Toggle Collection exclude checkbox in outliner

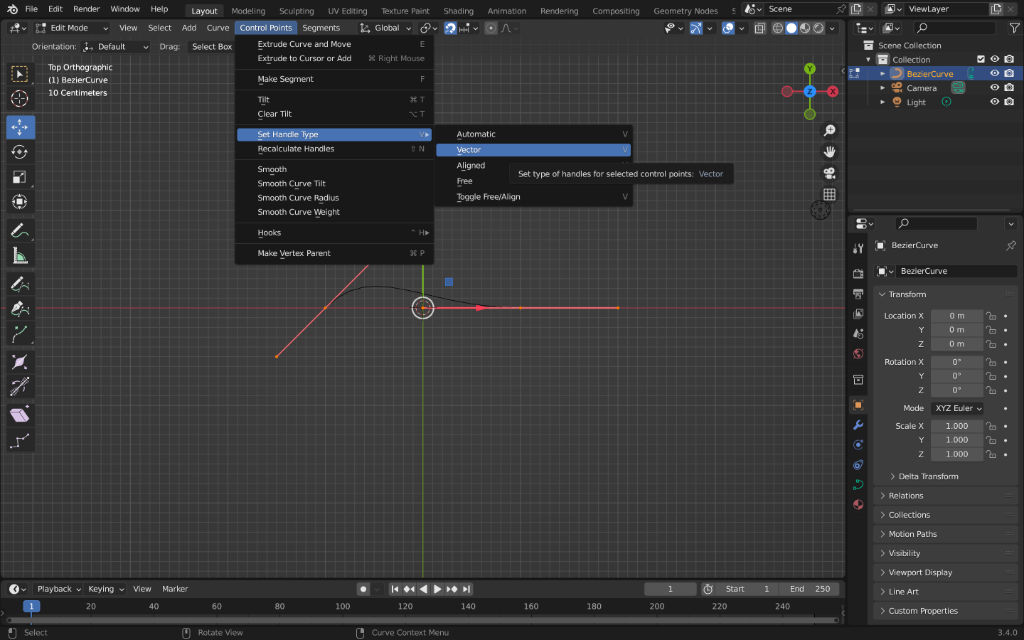[x=981, y=59]
